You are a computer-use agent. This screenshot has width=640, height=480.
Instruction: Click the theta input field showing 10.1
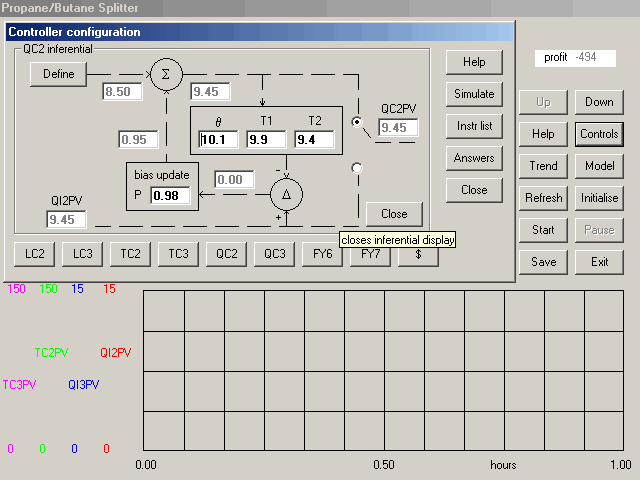pos(219,139)
